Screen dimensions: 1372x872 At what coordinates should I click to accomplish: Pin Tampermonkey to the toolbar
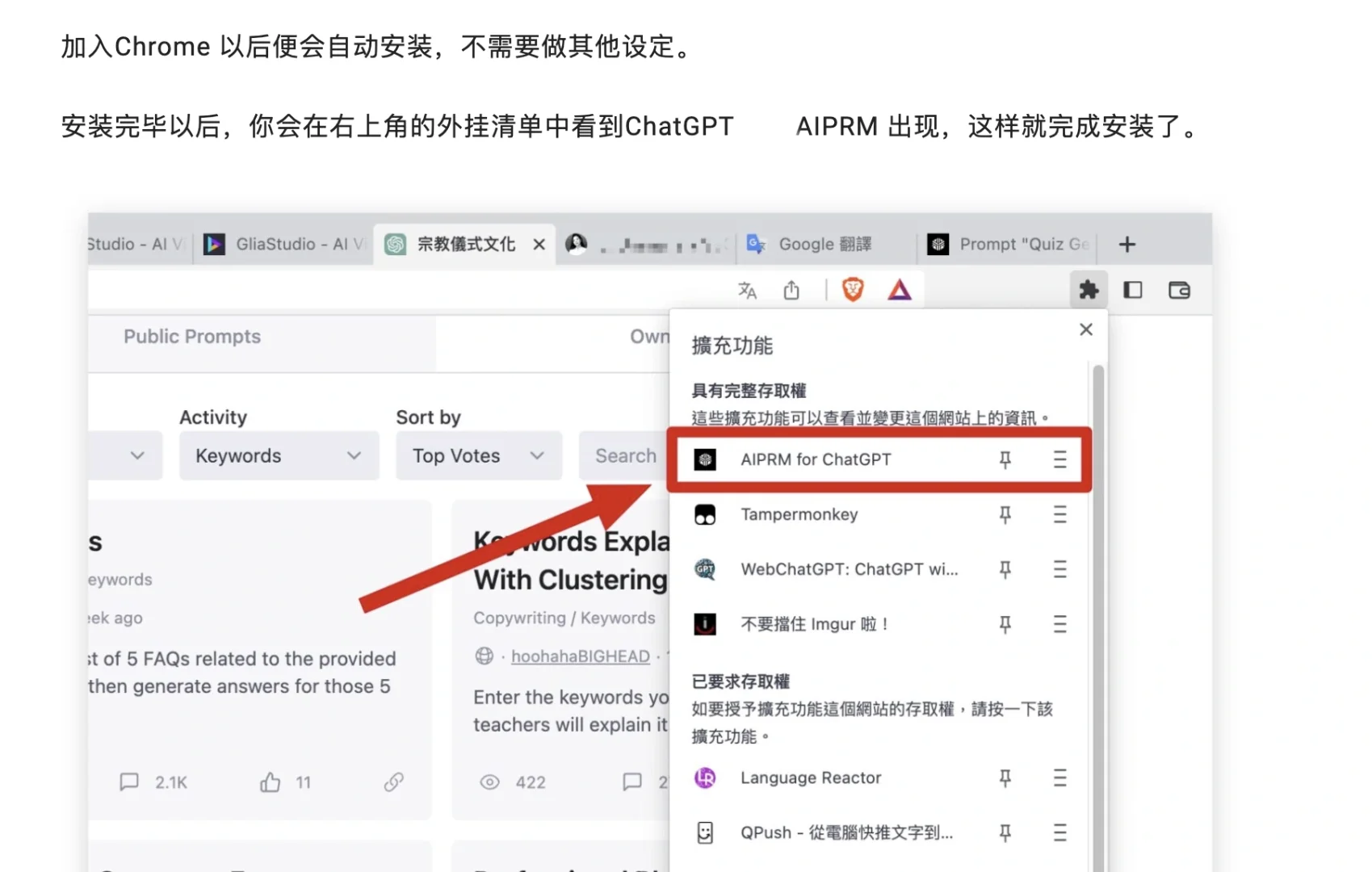tap(1005, 514)
